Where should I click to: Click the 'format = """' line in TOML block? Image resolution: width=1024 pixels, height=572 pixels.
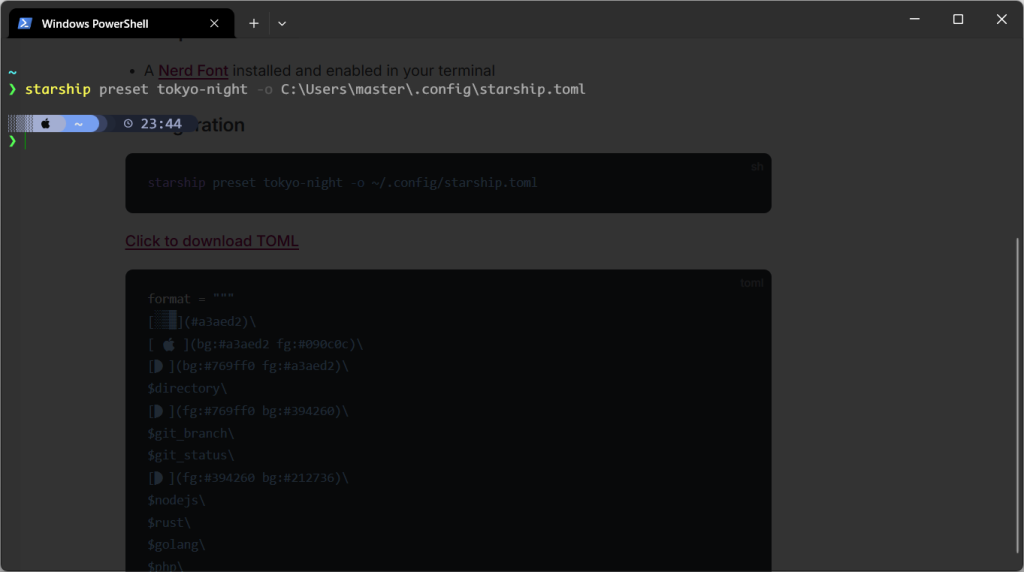pyautogui.click(x=191, y=299)
